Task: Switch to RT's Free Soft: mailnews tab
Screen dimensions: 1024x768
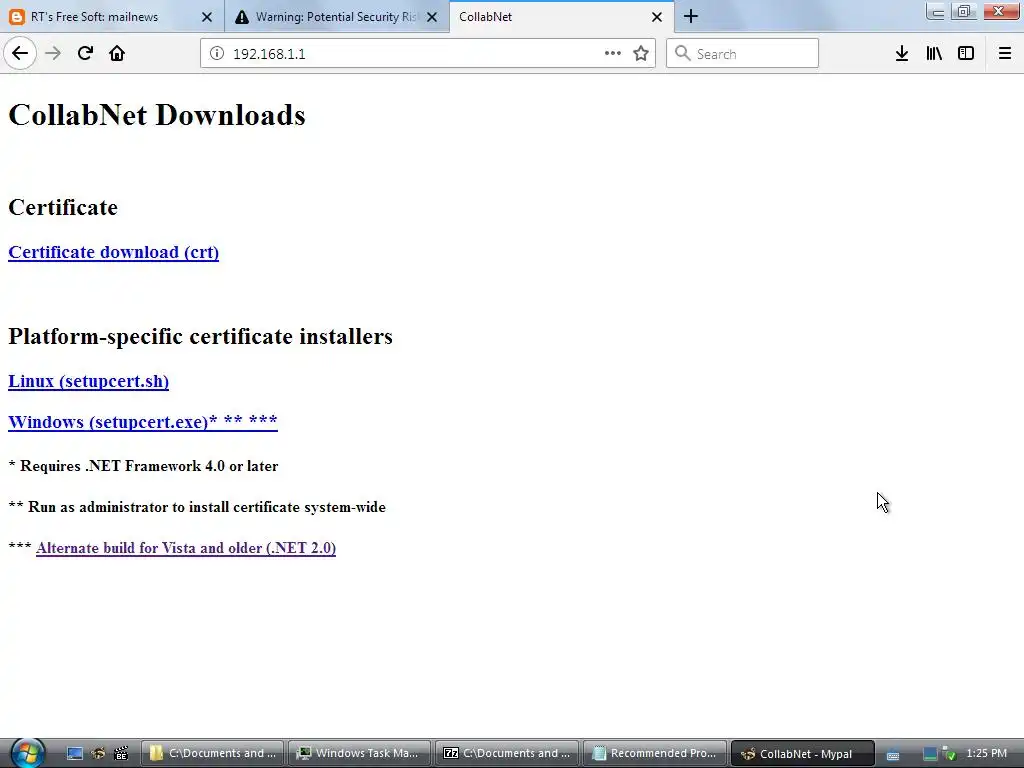Action: [x=112, y=16]
